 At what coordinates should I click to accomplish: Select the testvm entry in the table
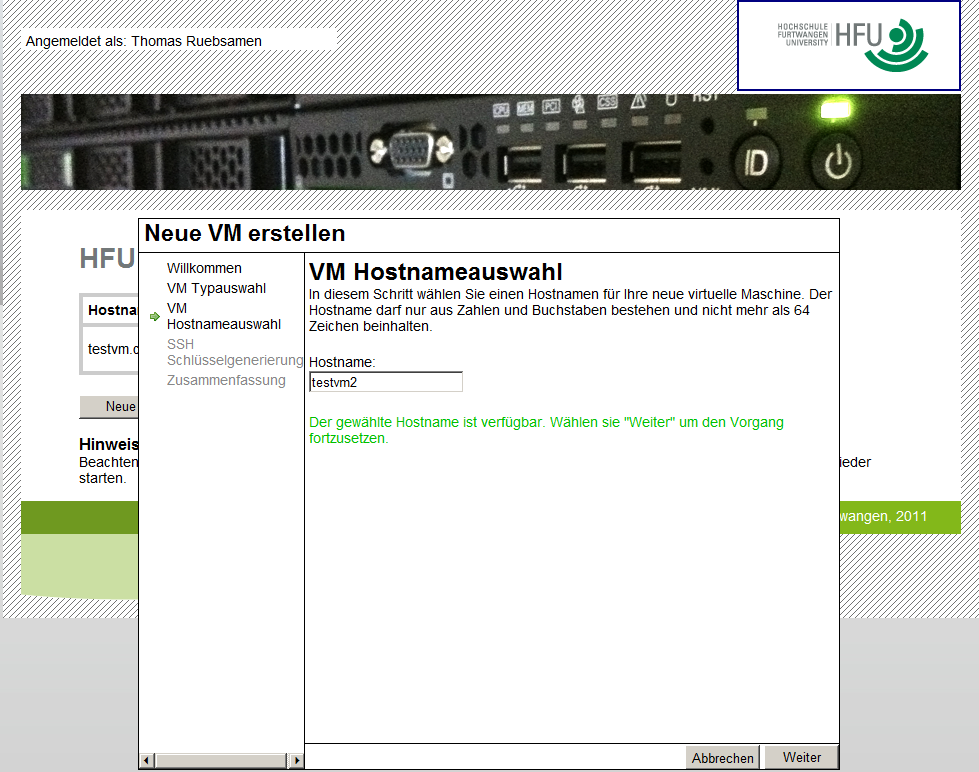(109, 349)
